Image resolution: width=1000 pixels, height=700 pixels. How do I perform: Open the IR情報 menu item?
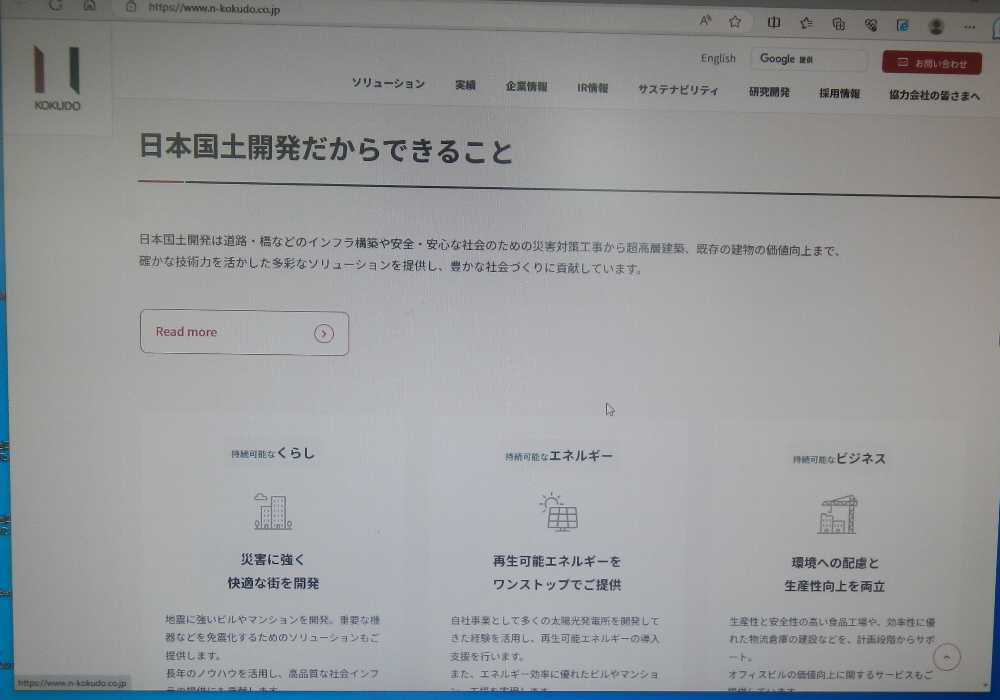pos(592,88)
